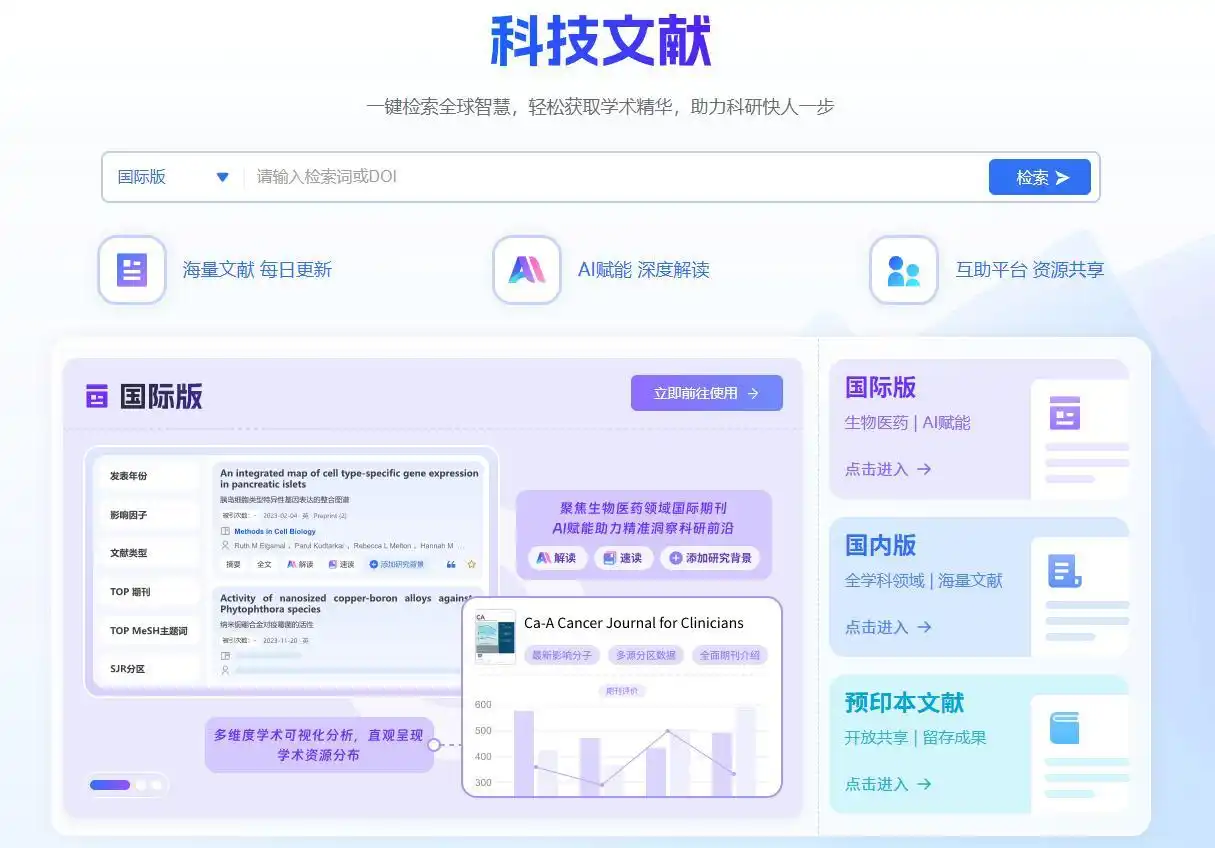
Task: Open the 全文 tab of the article
Action: (x=264, y=564)
